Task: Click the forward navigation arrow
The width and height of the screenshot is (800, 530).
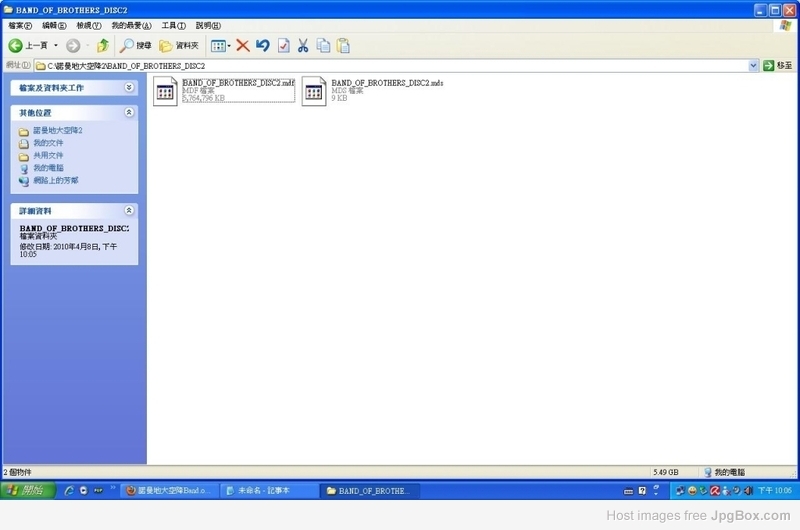Action: [x=73, y=46]
